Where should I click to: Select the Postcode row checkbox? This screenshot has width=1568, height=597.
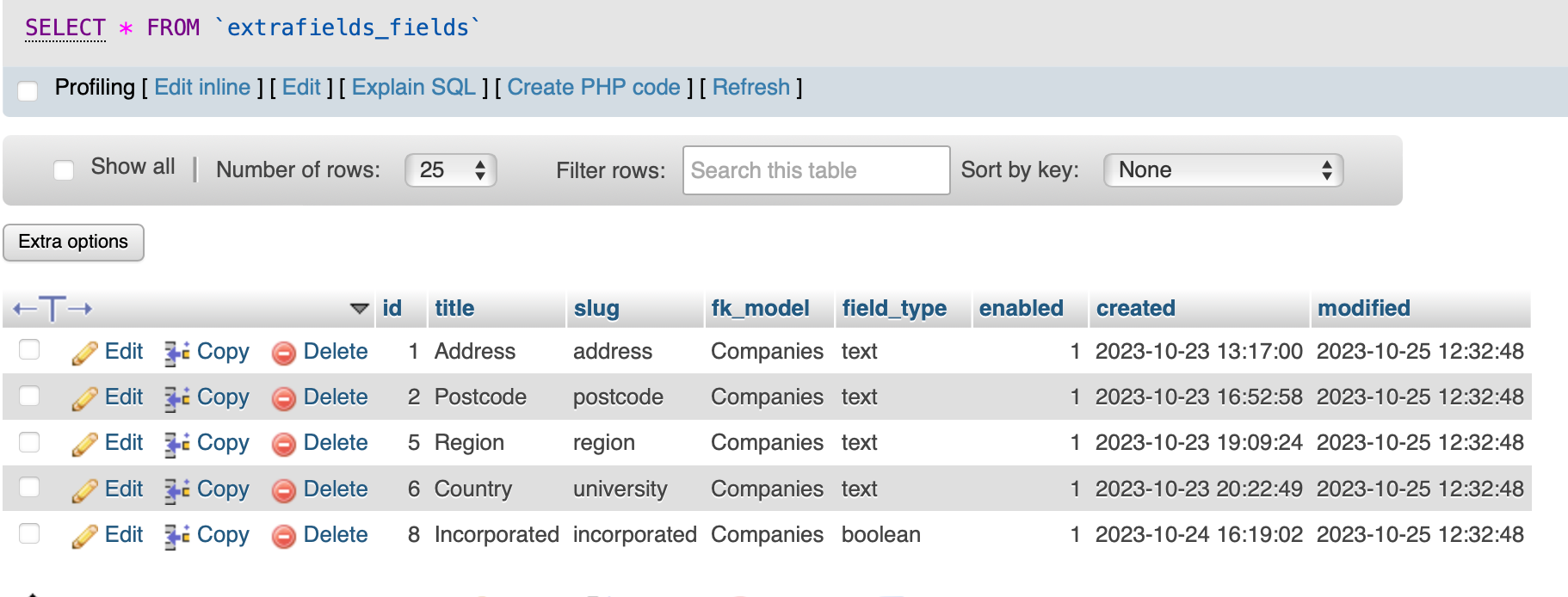coord(30,396)
